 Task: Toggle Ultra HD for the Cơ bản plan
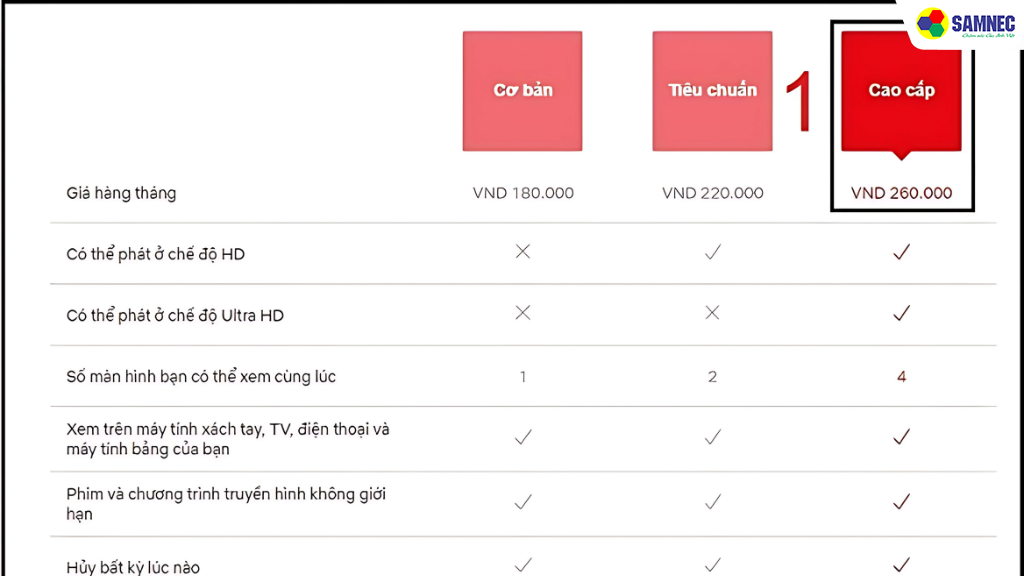pos(522,314)
